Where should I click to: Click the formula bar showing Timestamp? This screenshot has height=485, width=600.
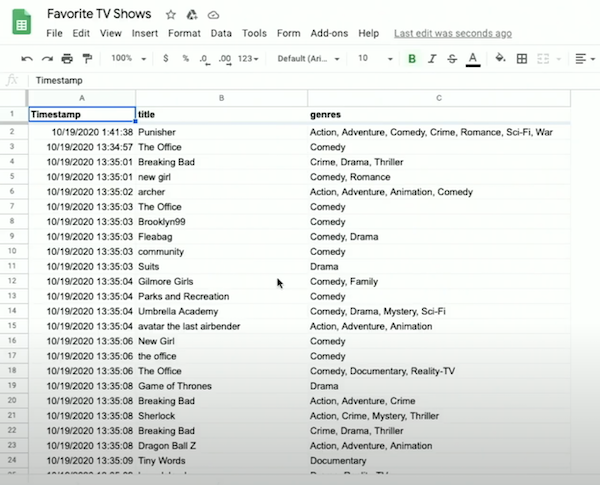pyautogui.click(x=314, y=80)
